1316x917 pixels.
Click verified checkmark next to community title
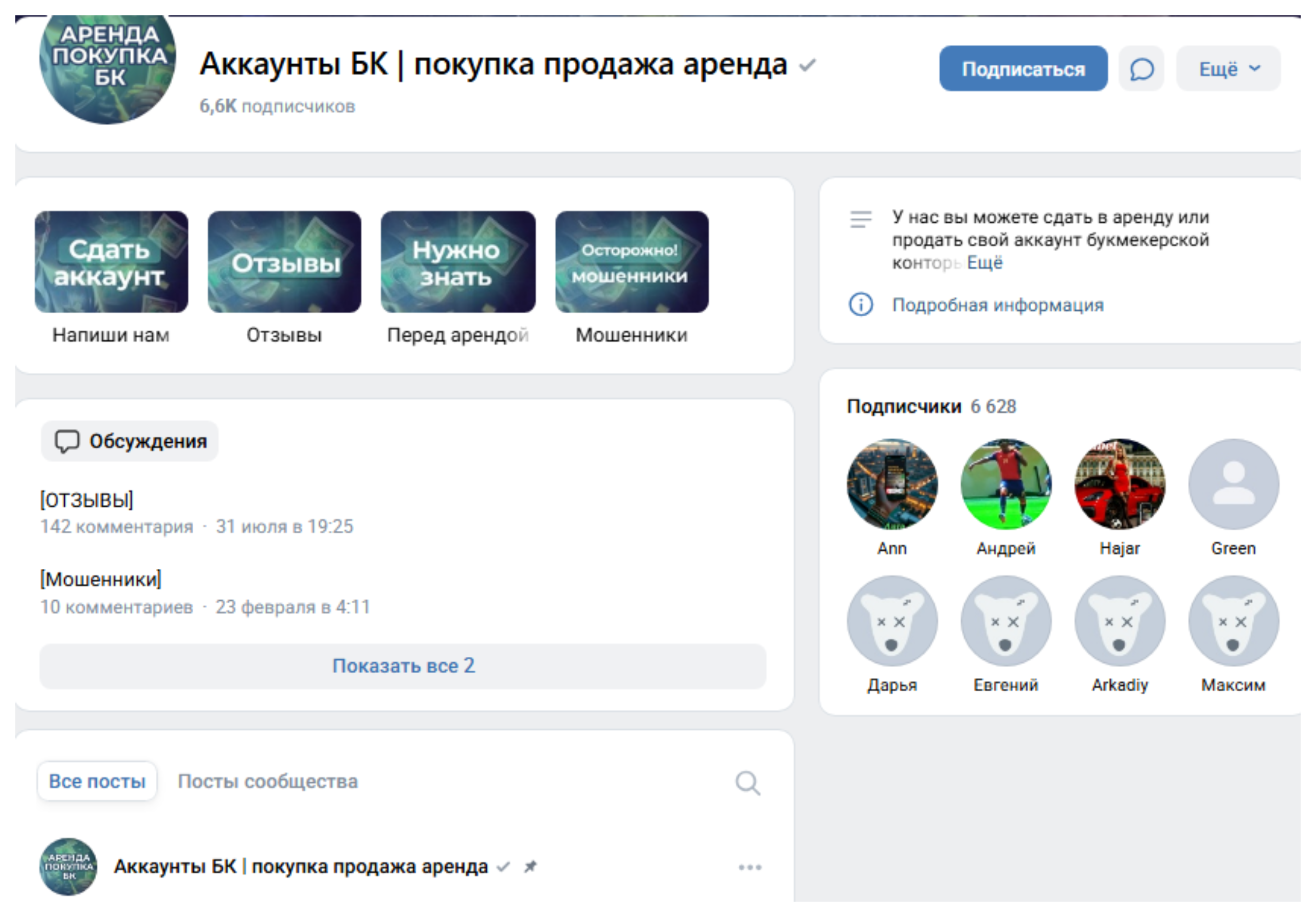[807, 65]
